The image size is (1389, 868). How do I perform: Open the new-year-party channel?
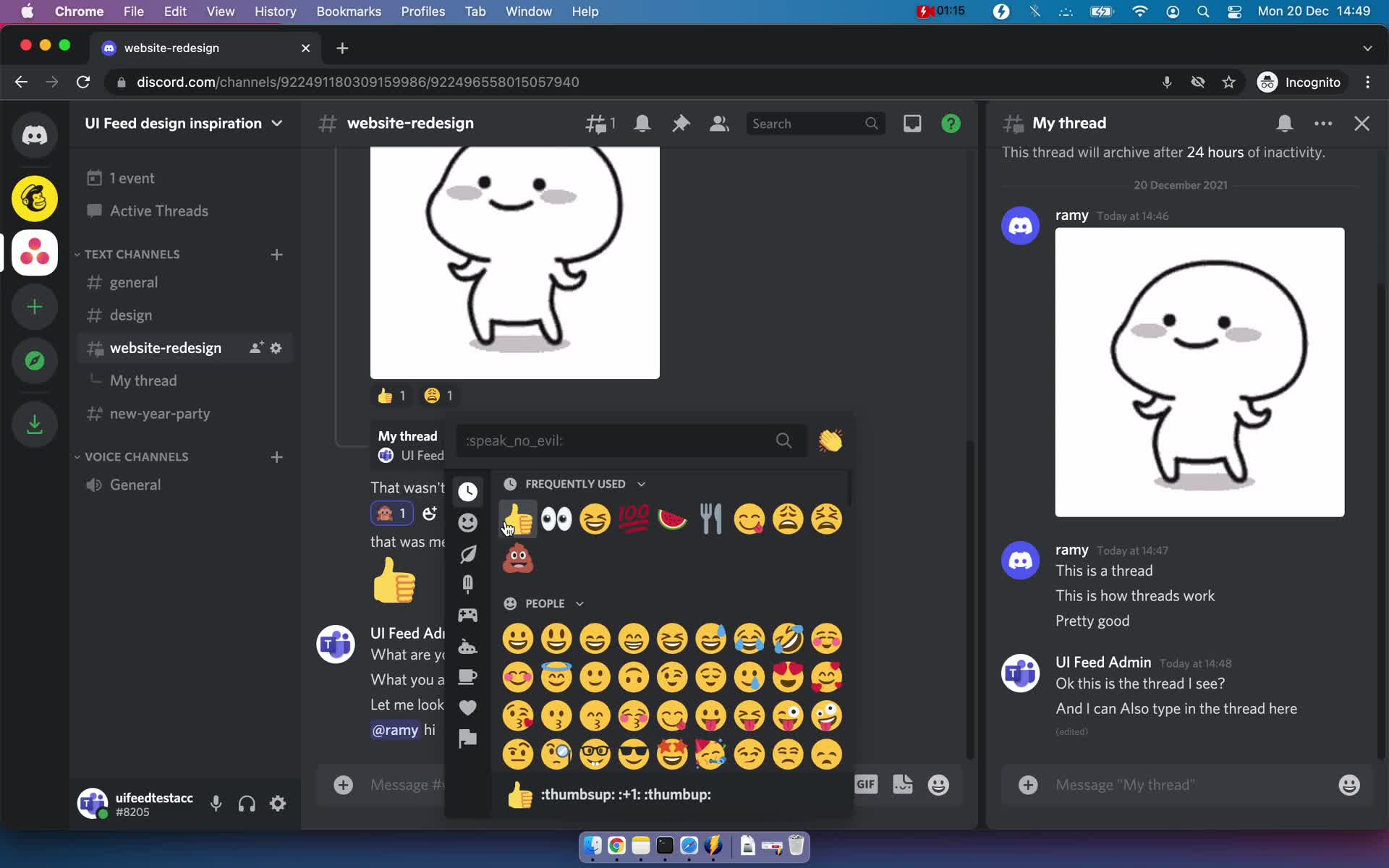pyautogui.click(x=184, y=414)
